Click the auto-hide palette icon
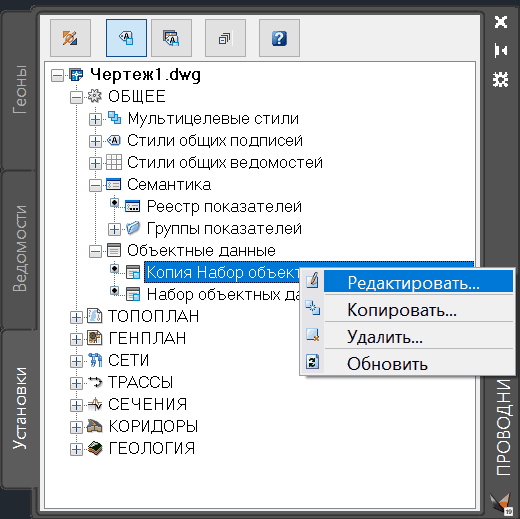 point(501,51)
